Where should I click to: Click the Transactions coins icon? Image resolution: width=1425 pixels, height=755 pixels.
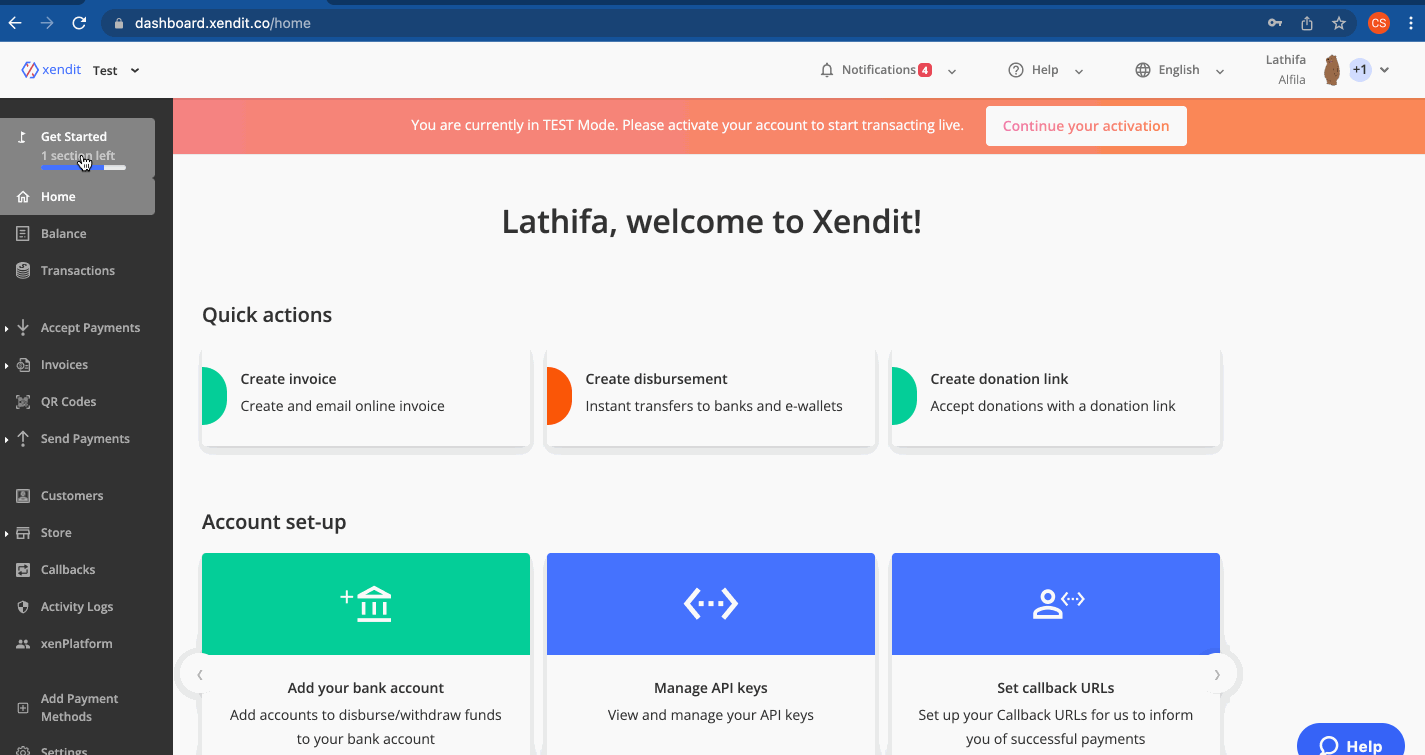tap(23, 271)
